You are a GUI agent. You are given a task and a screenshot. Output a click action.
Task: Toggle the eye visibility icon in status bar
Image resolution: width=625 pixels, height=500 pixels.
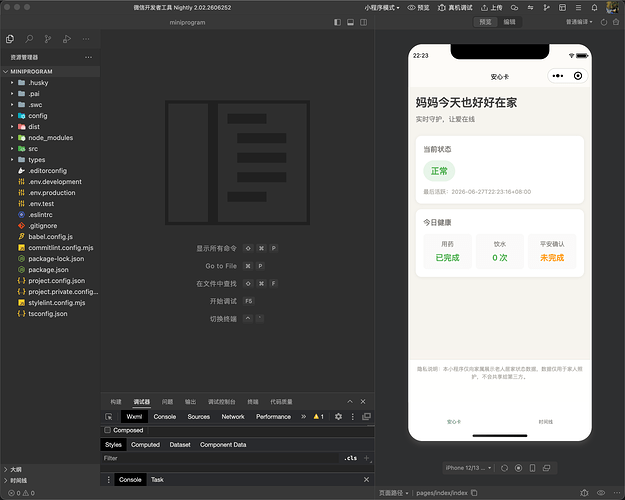[601, 493]
